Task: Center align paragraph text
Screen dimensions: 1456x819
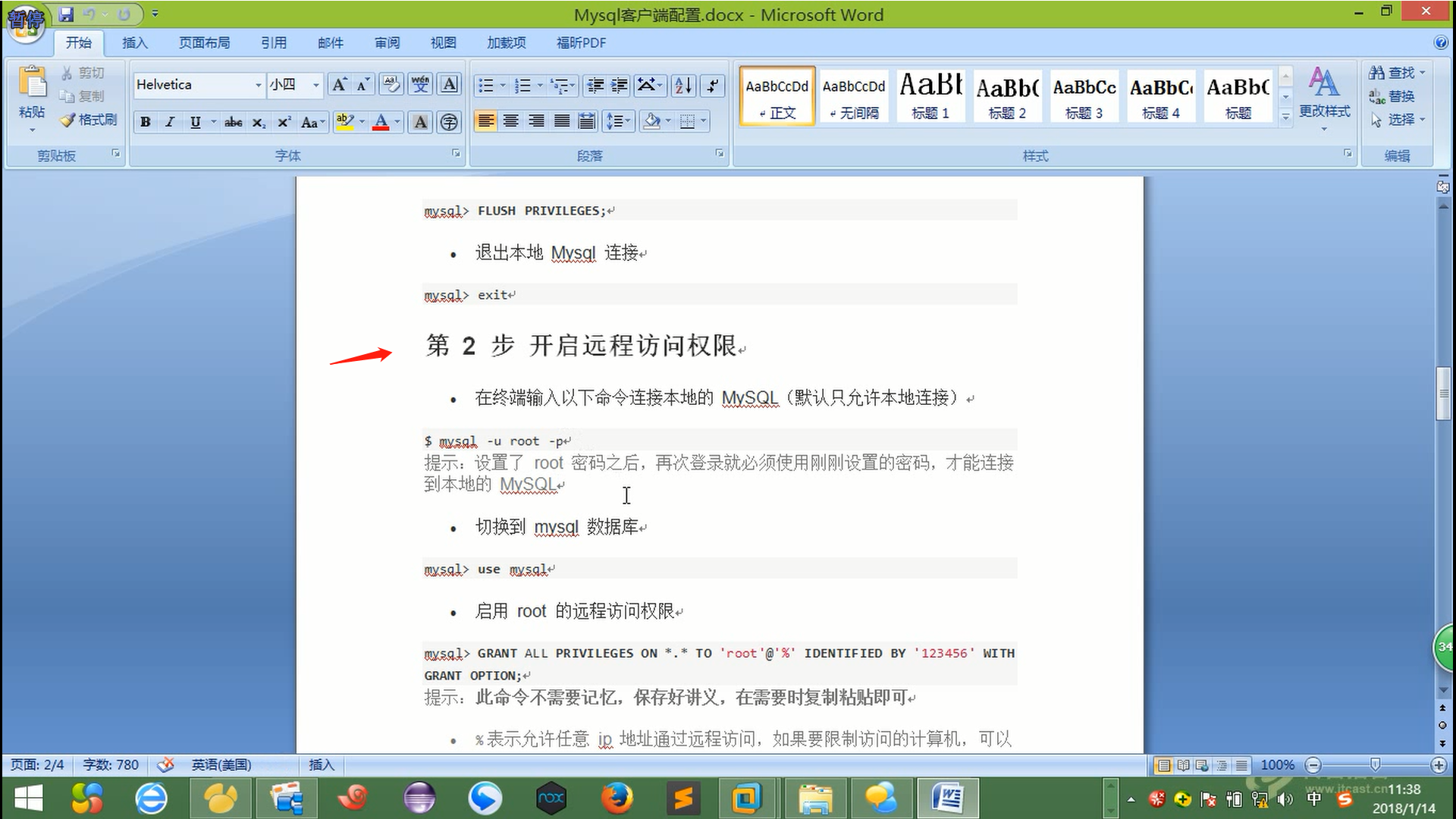Action: click(x=511, y=121)
